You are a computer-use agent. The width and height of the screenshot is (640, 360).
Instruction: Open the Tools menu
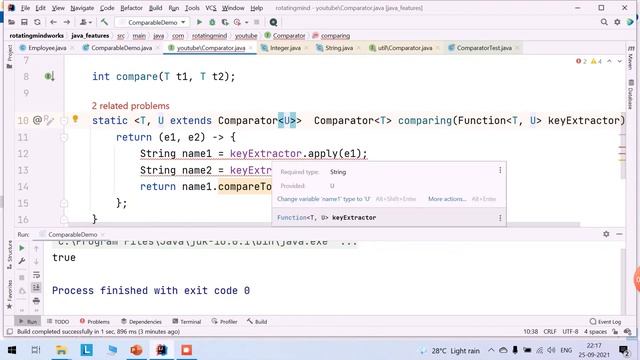point(192,8)
